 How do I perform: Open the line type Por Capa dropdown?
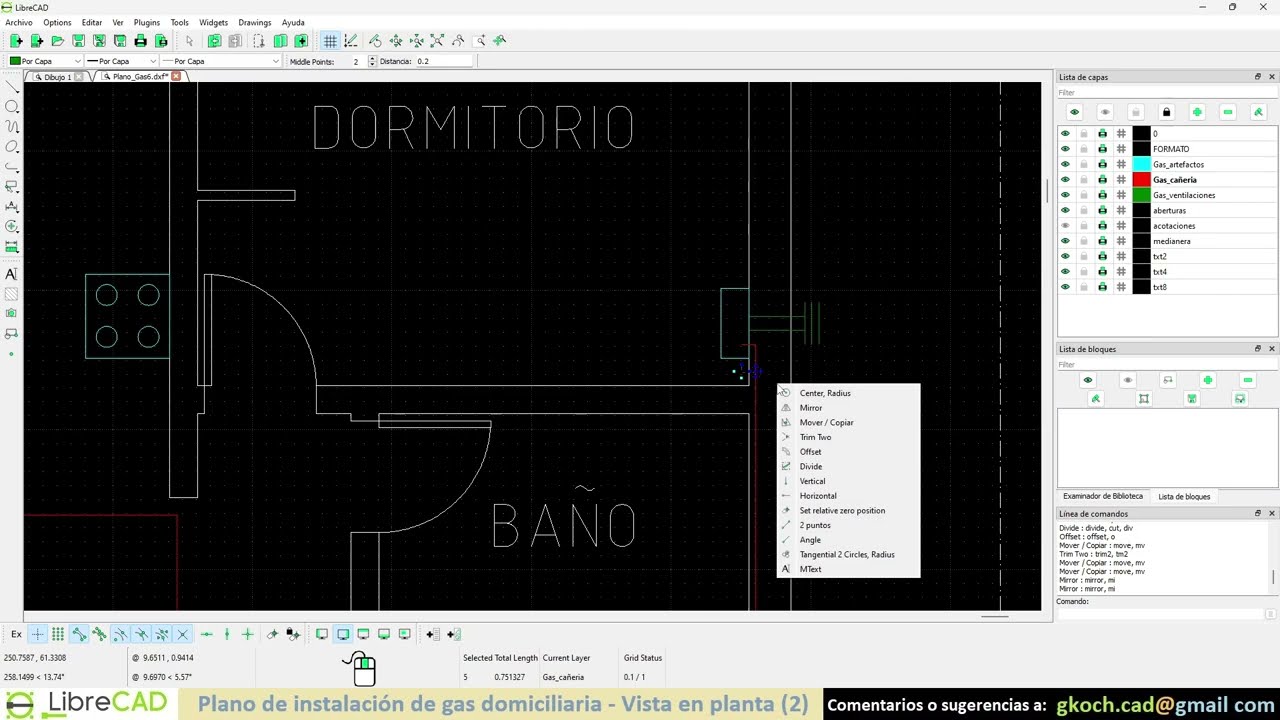point(220,61)
